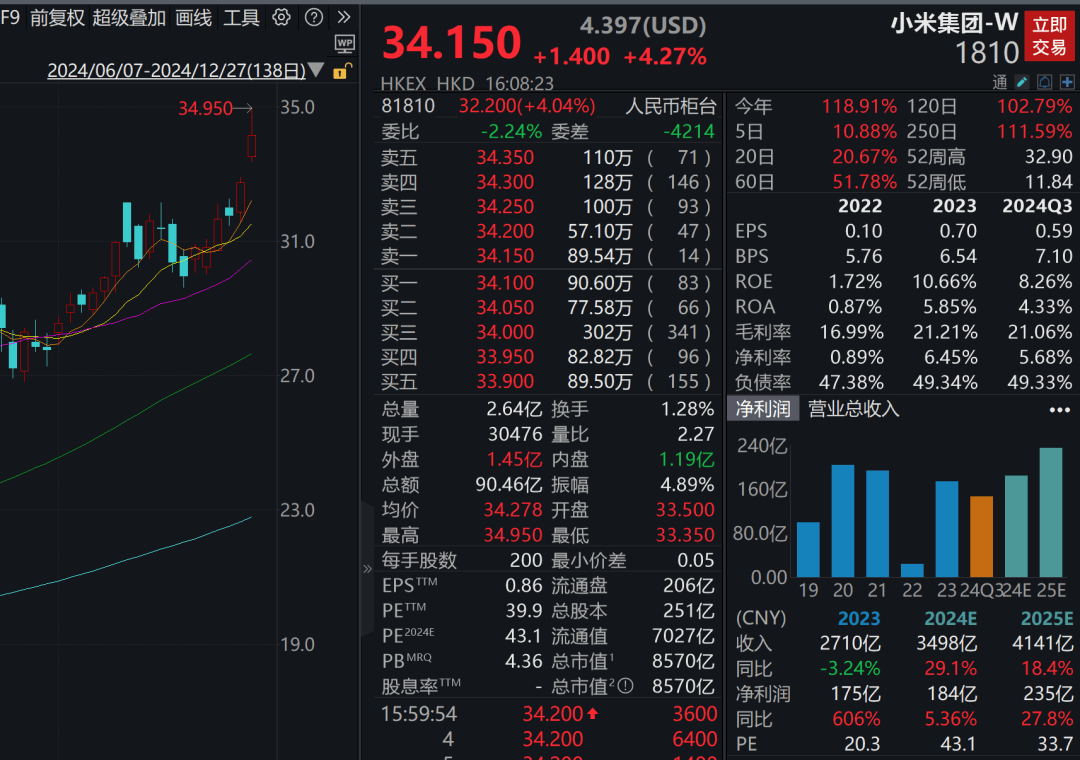The height and width of the screenshot is (760, 1080).
Task: Open the 画线 drawing tools menu
Action: [x=193, y=18]
